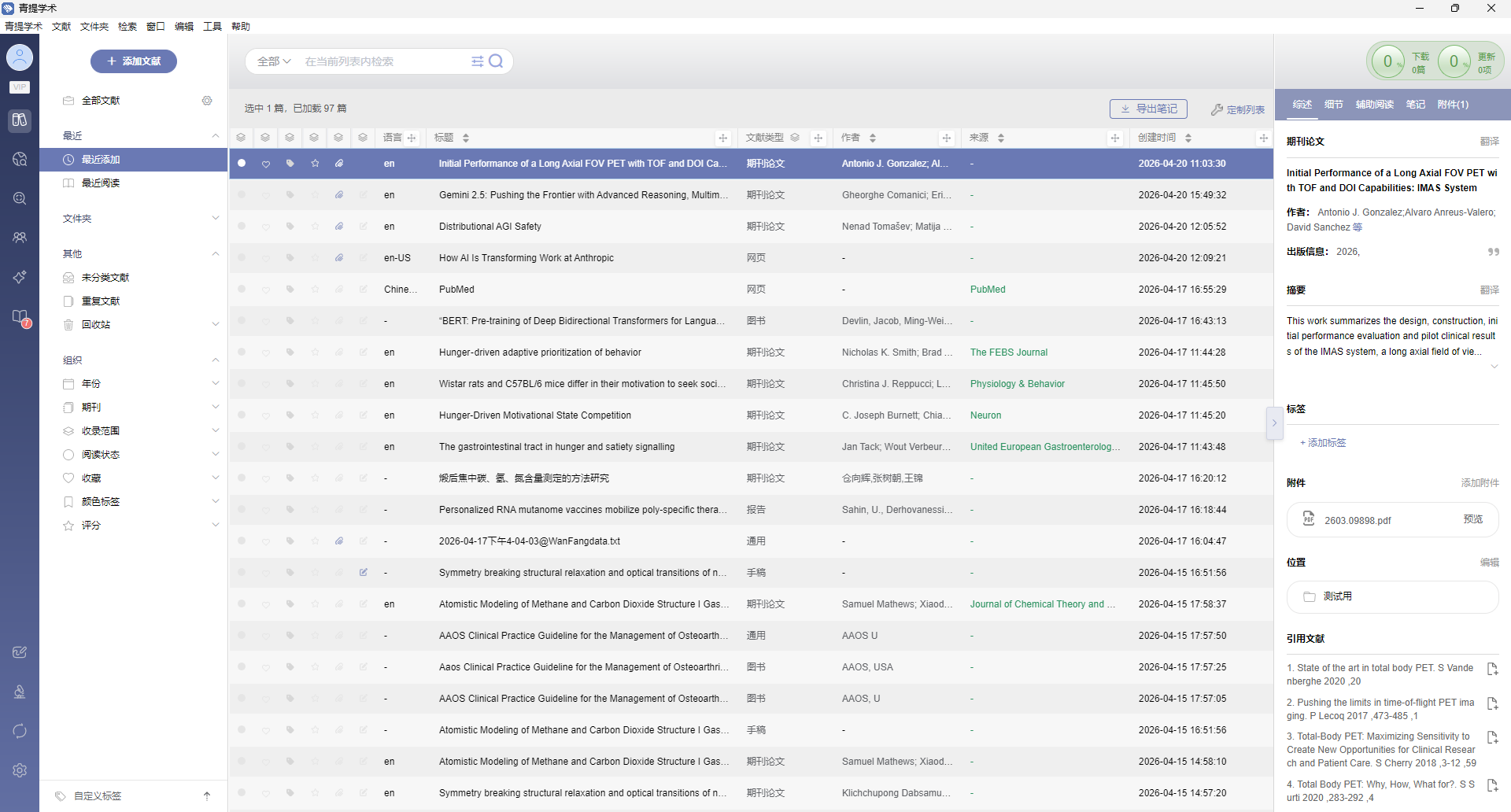Open advanced filter icon in search box
The image size is (1511, 812).
pos(477,61)
